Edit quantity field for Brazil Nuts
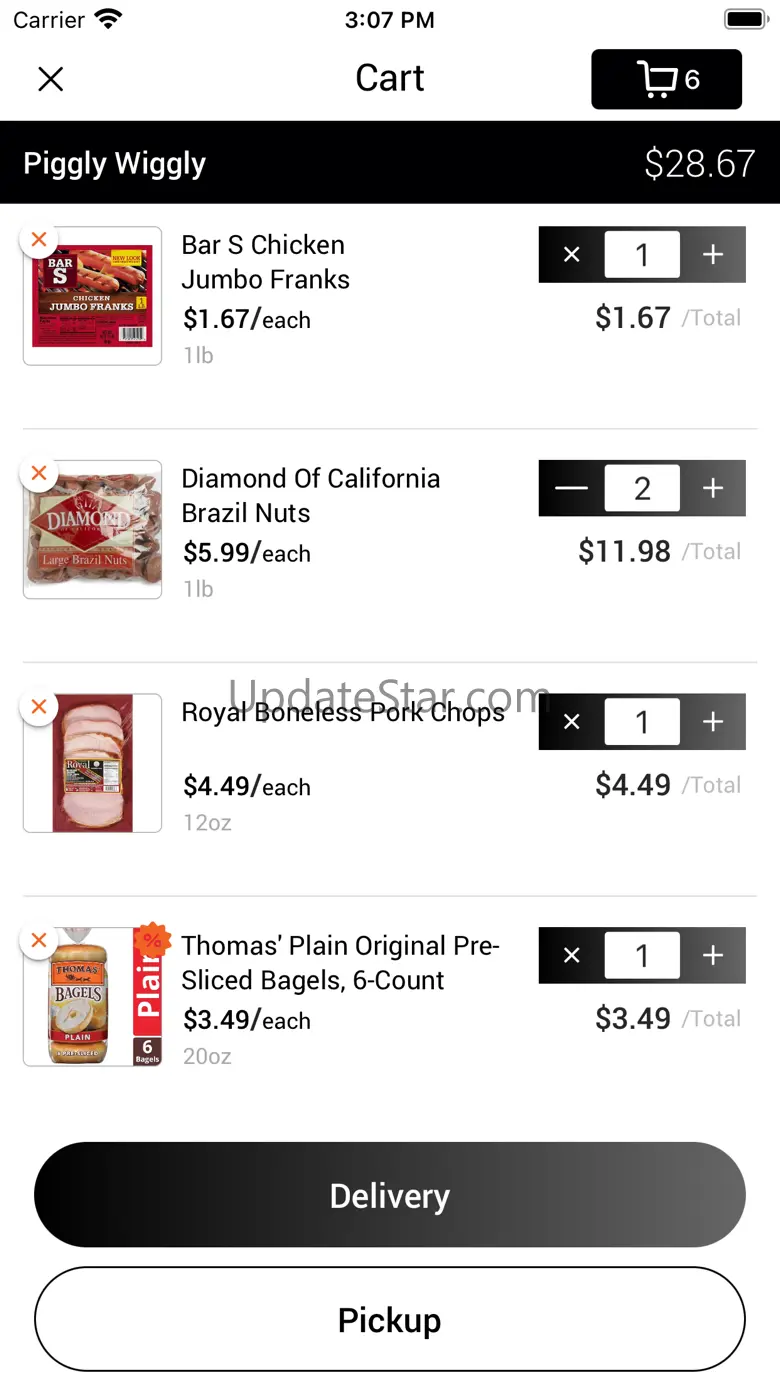Screen dimensions: 780x1387 tap(642, 488)
